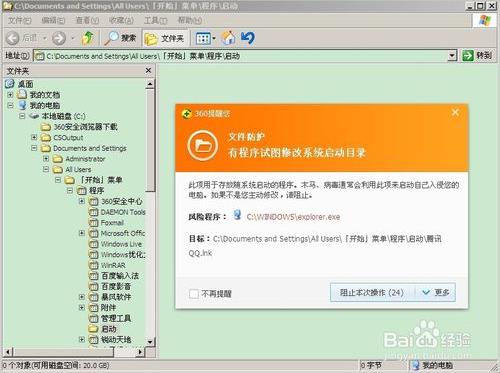Select Local Disk (C:) drive icon

pyautogui.click(x=34, y=116)
